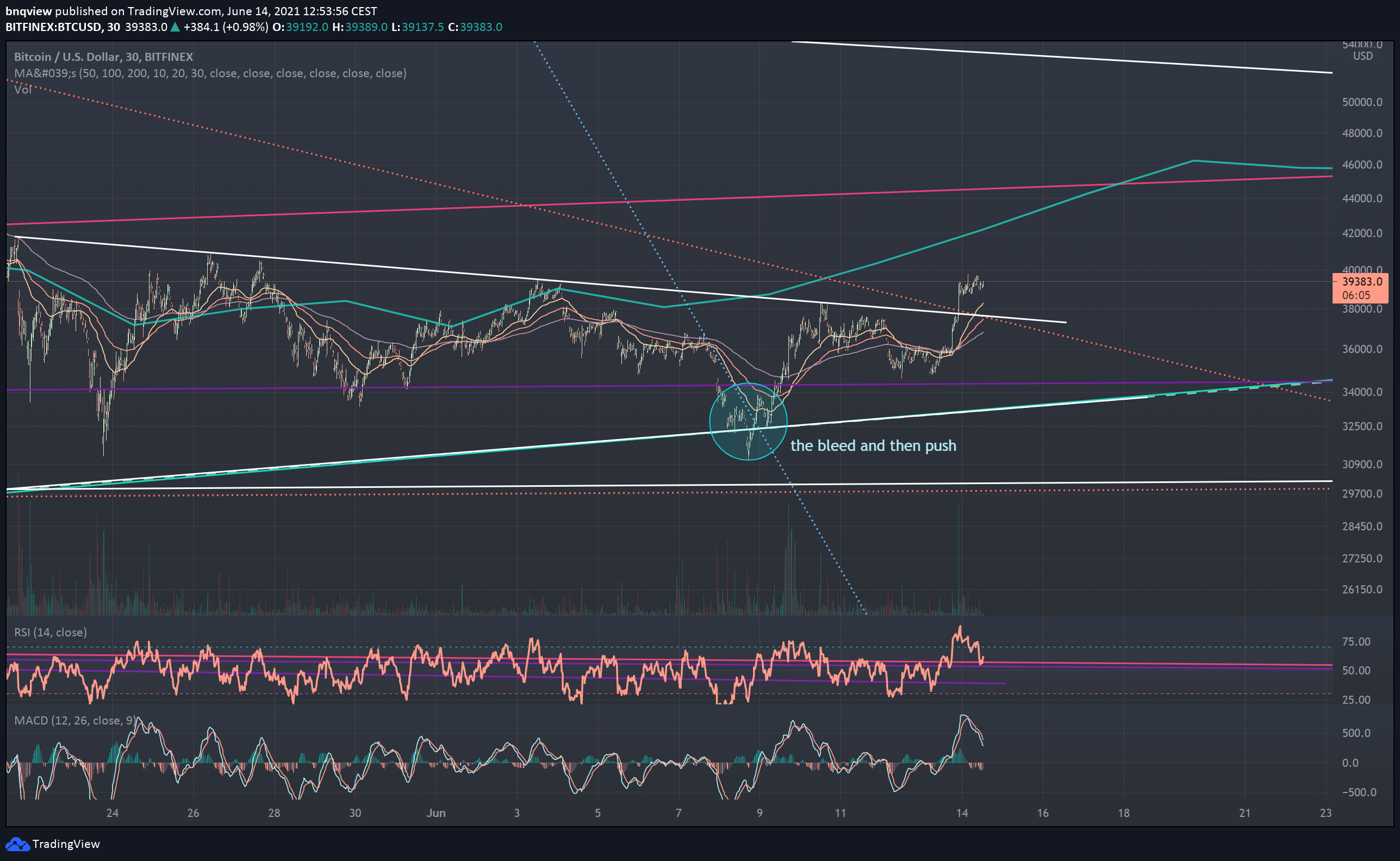Click the USD currency label
This screenshot has width=1400, height=861.
1362,56
